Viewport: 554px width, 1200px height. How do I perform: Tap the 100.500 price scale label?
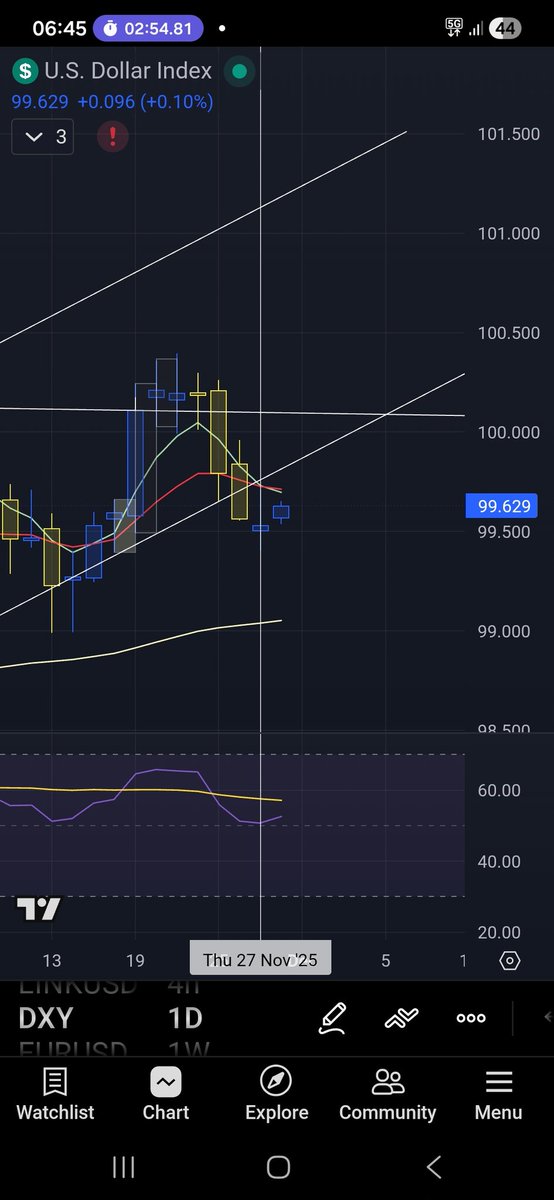click(x=508, y=333)
